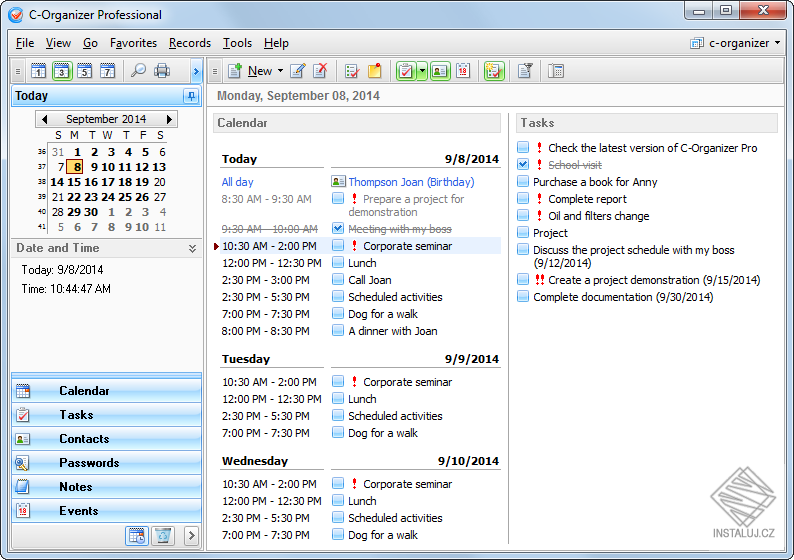Open the View menu

coord(58,43)
